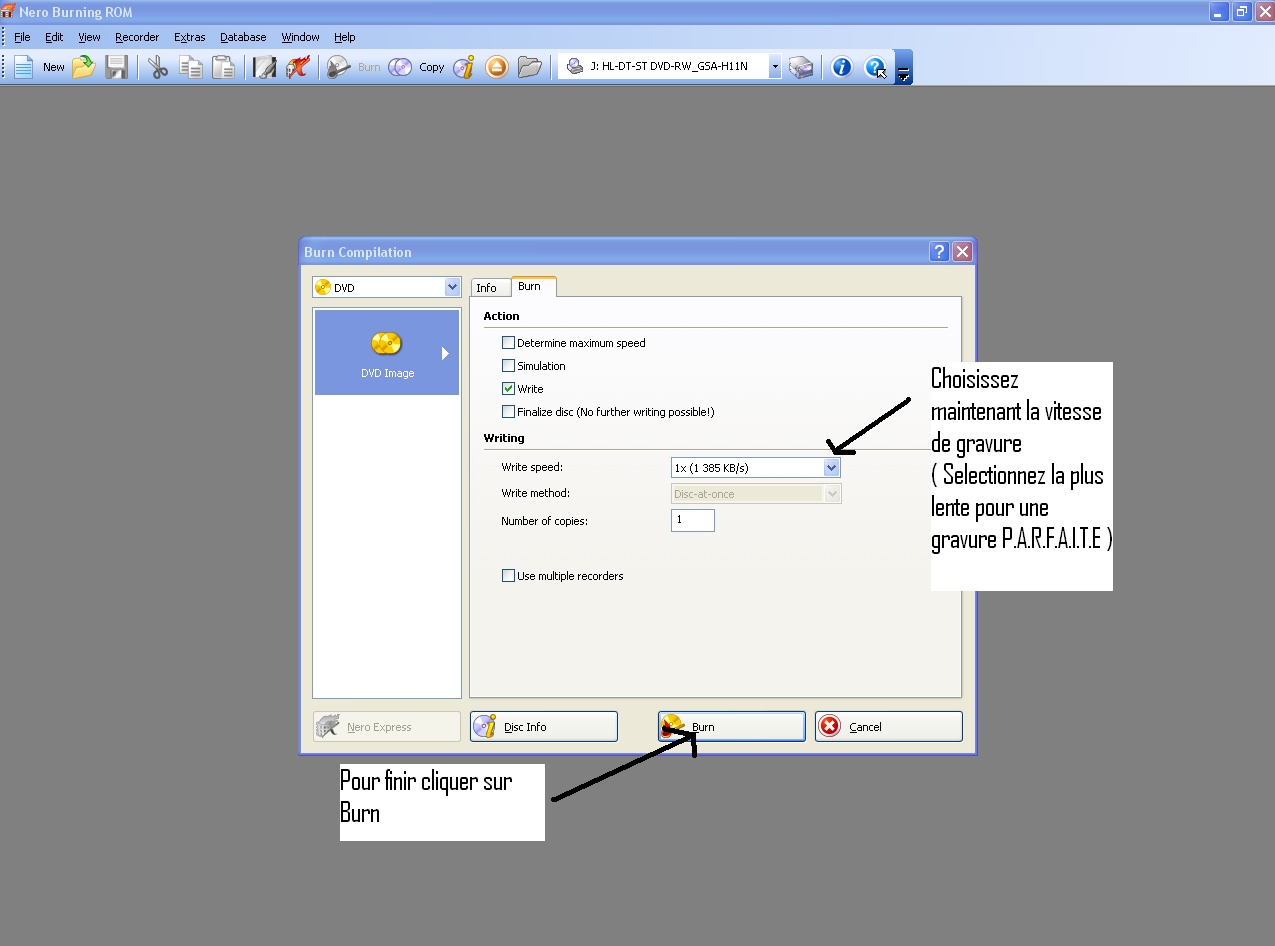This screenshot has width=1275, height=946.
Task: Select the DVD Image compilation type
Action: [x=387, y=353]
